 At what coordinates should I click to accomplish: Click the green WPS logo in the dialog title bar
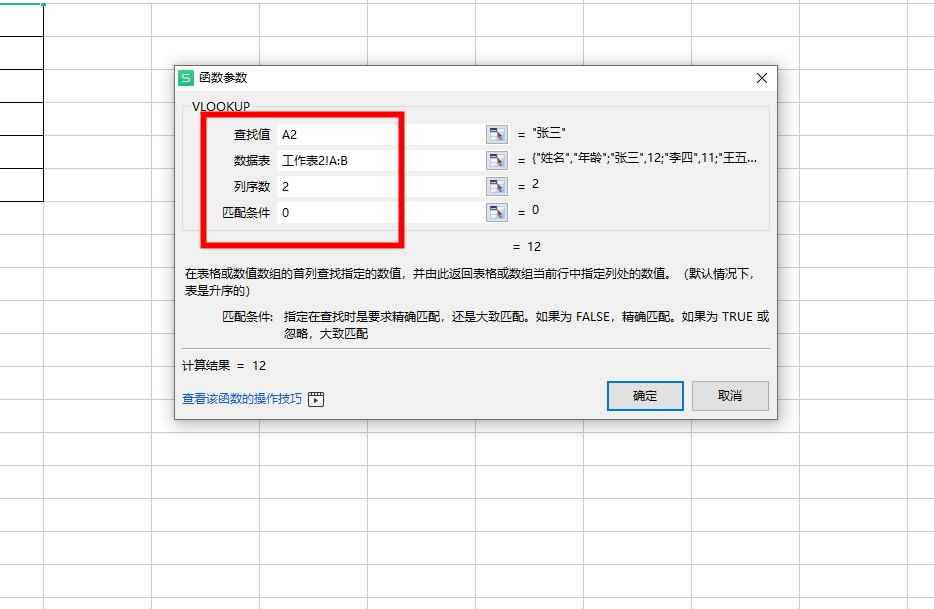click(186, 78)
